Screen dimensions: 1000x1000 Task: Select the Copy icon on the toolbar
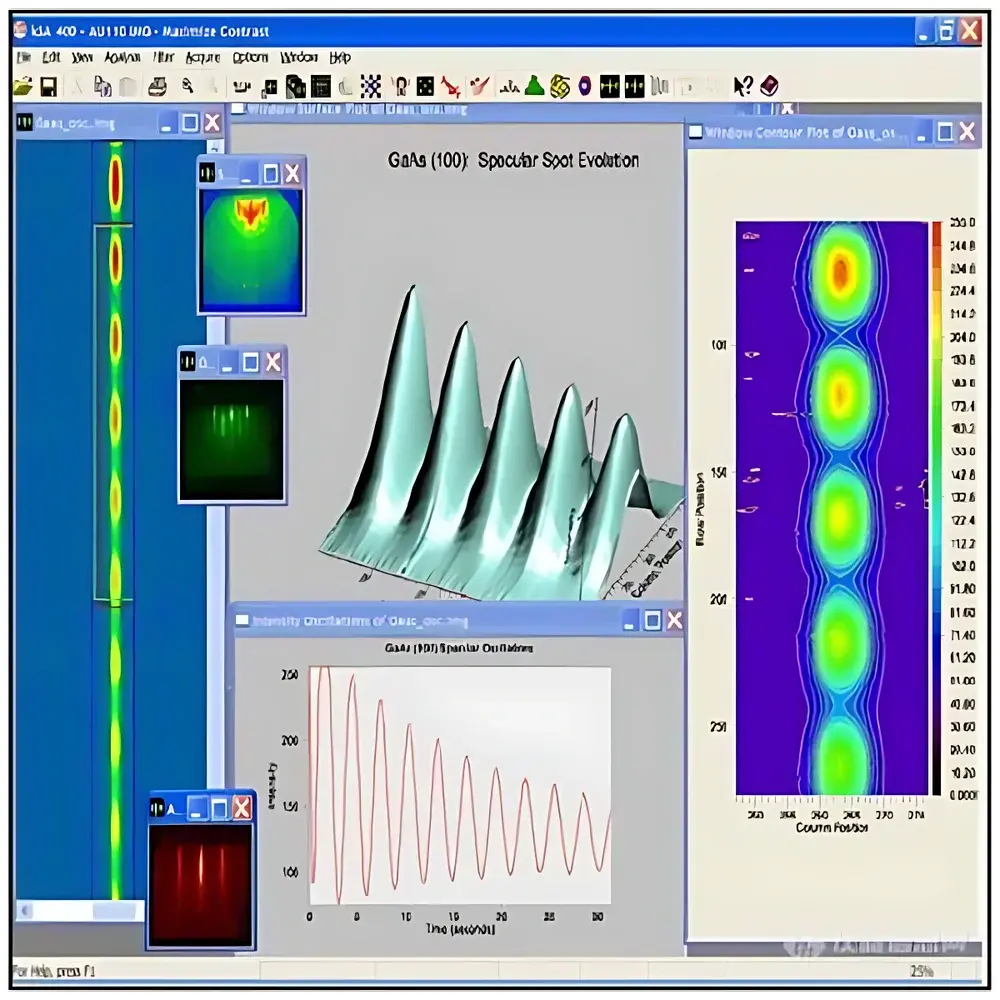coord(100,85)
